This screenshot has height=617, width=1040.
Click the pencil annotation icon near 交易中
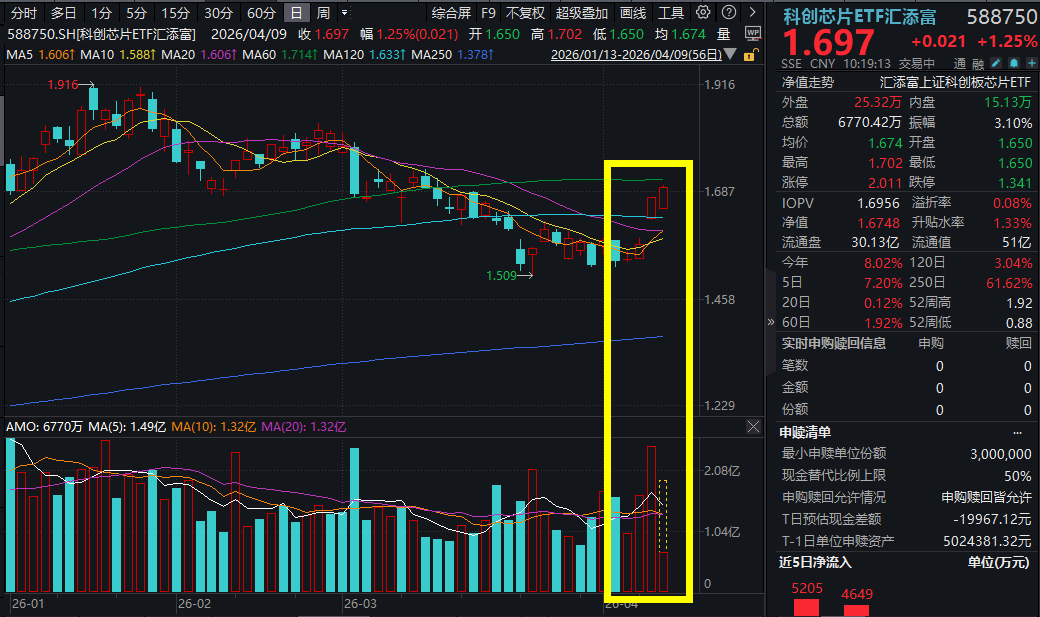pyautogui.click(x=996, y=62)
